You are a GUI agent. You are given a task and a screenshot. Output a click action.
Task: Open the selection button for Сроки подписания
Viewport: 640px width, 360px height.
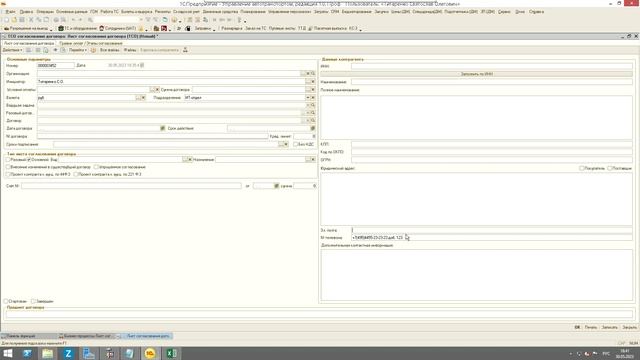[281, 144]
